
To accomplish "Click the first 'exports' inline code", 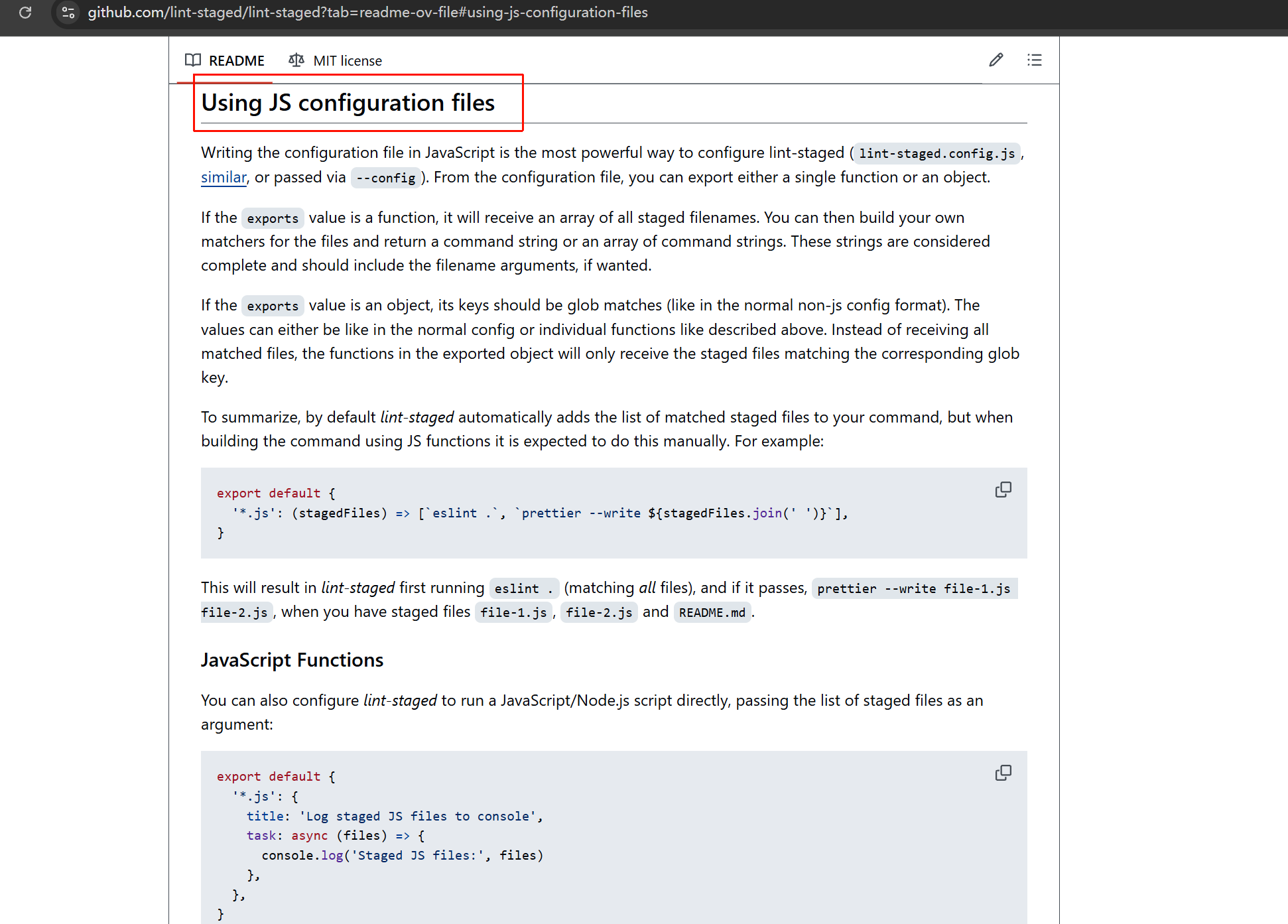I will (x=273, y=218).
